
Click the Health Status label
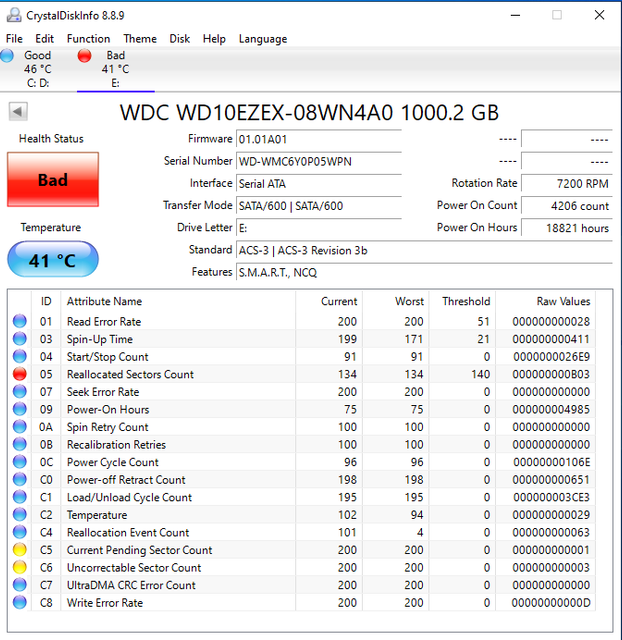click(51, 139)
